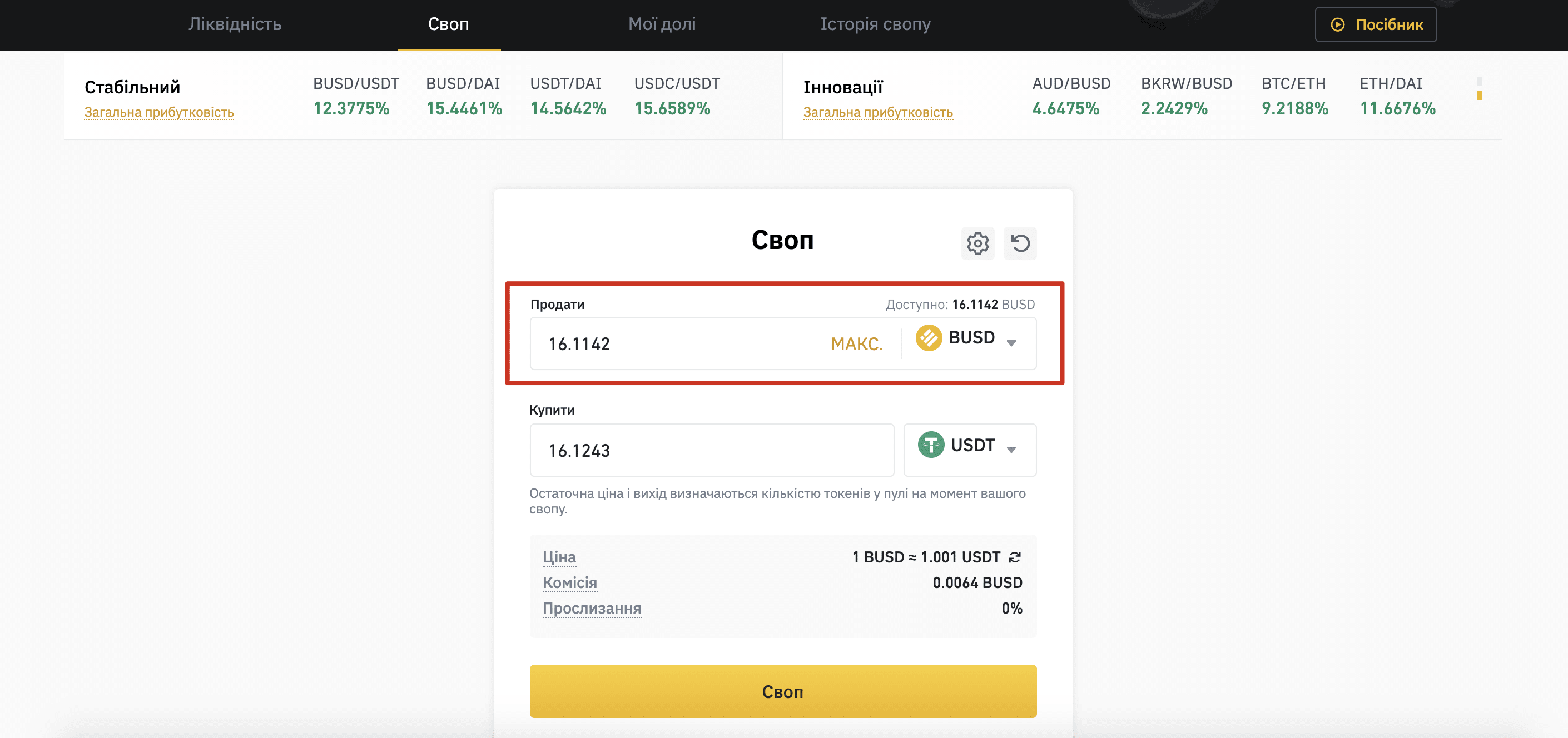
Task: Click the pools list scroll indicator
Action: (1479, 89)
